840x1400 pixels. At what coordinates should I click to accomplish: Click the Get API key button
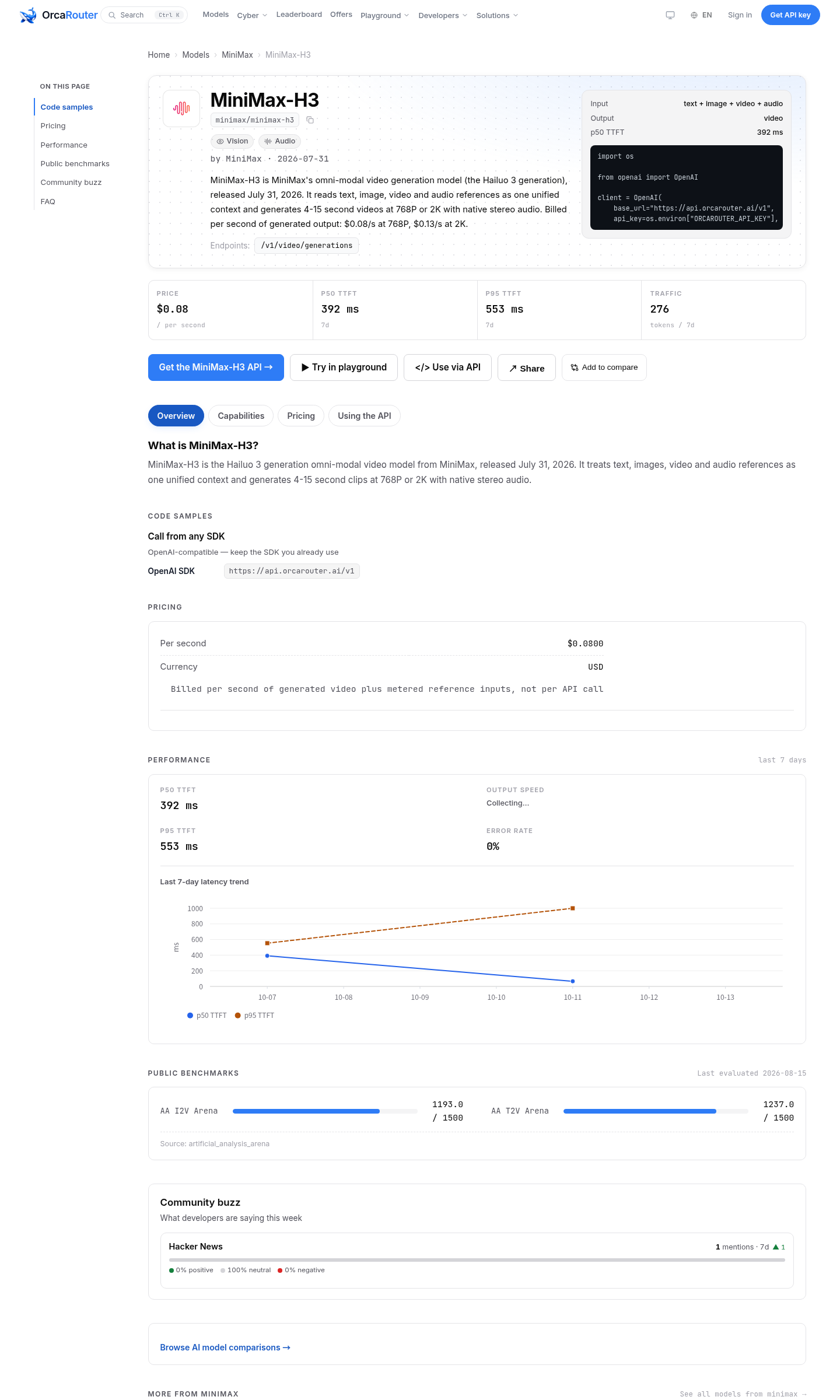click(790, 15)
